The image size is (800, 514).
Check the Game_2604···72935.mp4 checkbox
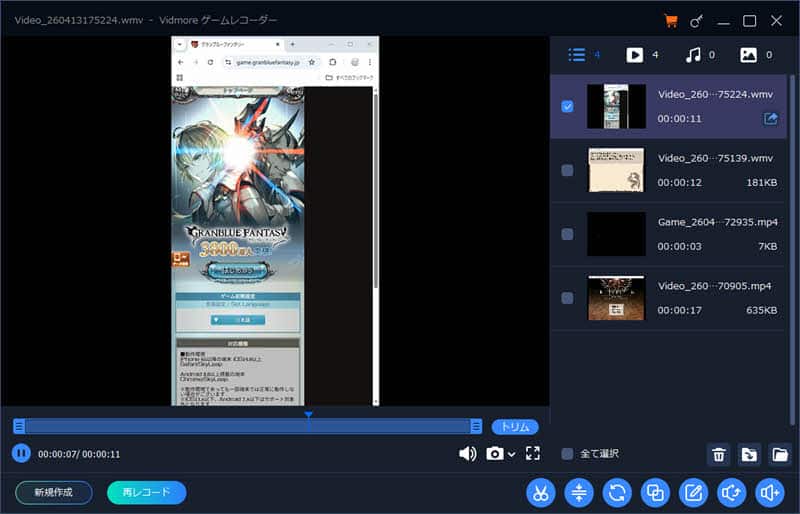[x=567, y=234]
